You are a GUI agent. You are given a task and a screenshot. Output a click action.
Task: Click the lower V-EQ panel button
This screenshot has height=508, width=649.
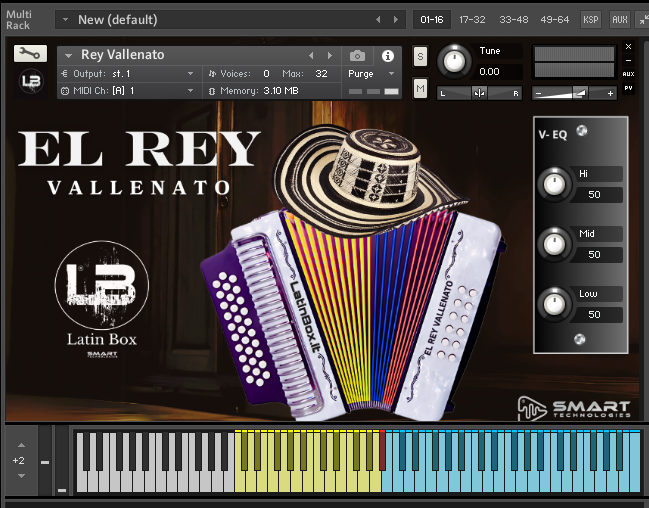click(x=579, y=339)
